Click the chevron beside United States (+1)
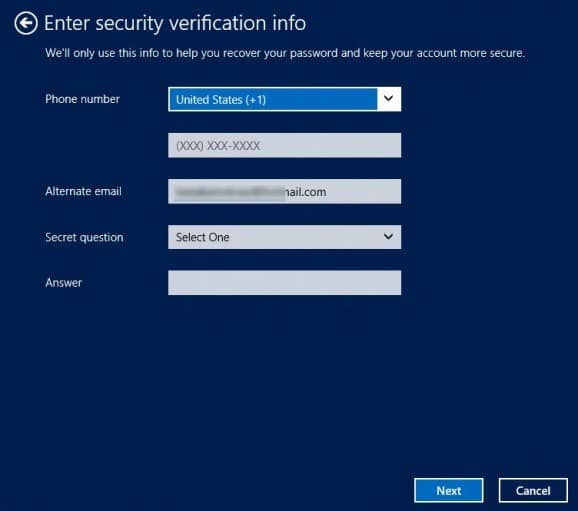Screen dimensions: 578x511 coord(388,98)
